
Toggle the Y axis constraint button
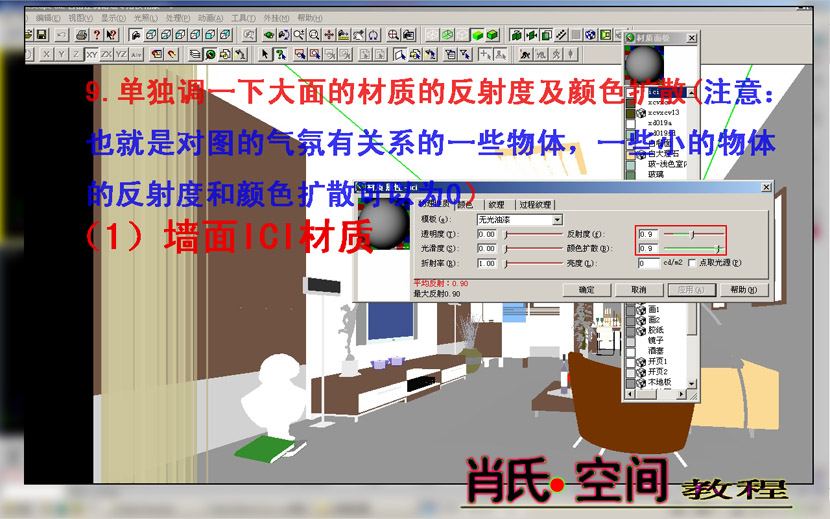click(x=61, y=54)
